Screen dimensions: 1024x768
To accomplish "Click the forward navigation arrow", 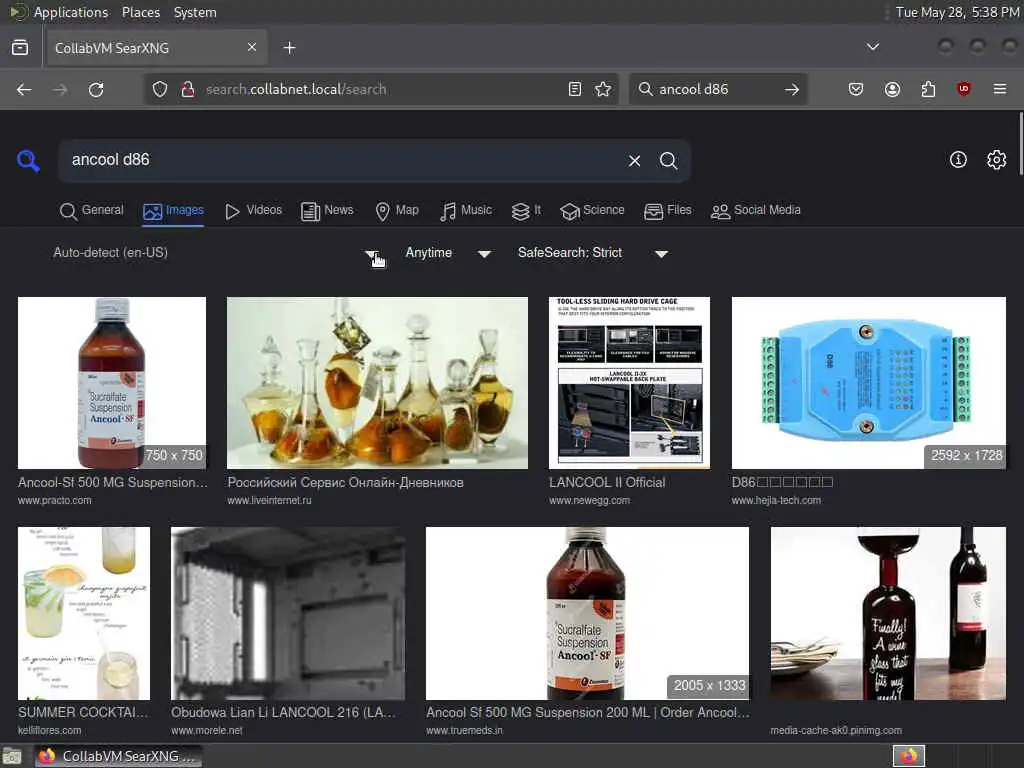I will pyautogui.click(x=60, y=89).
